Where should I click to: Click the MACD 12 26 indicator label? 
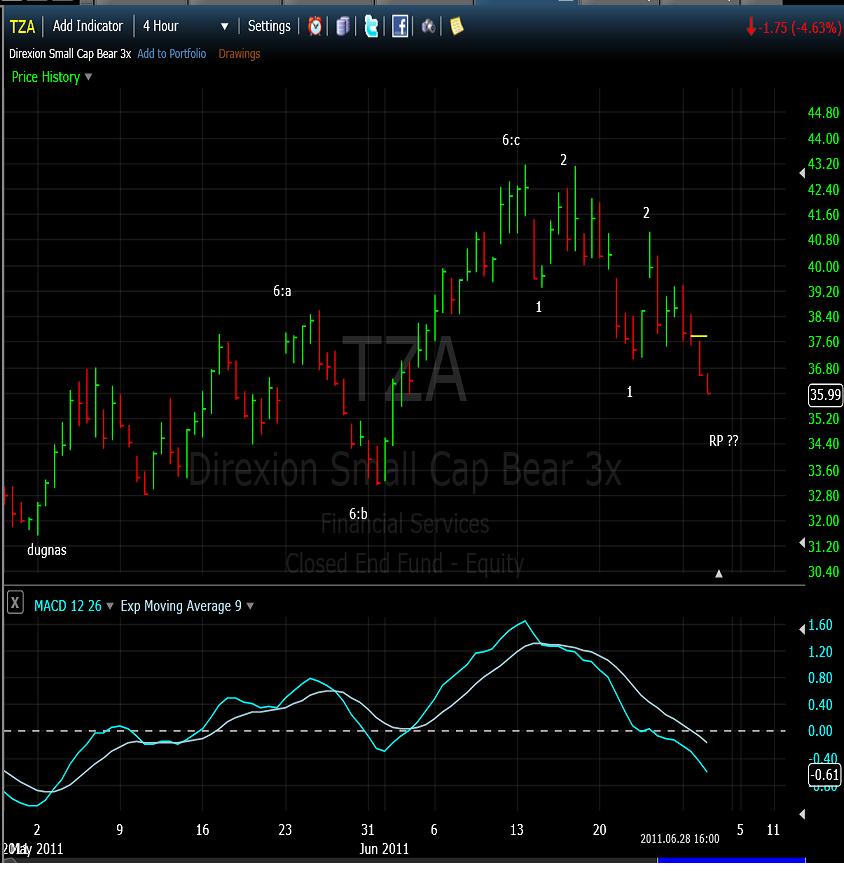[x=68, y=606]
